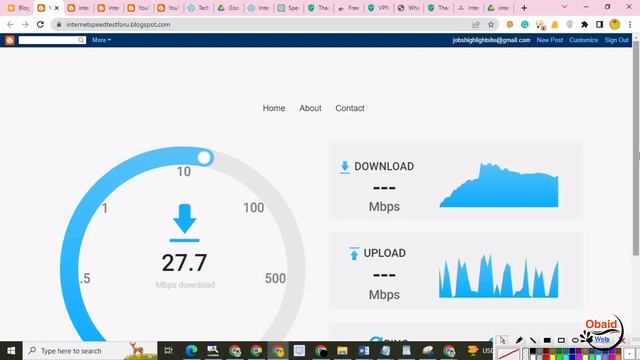Screen dimensions: 640x360
Task: Select the pointer tool in annotation toolbar
Action: 503,340
